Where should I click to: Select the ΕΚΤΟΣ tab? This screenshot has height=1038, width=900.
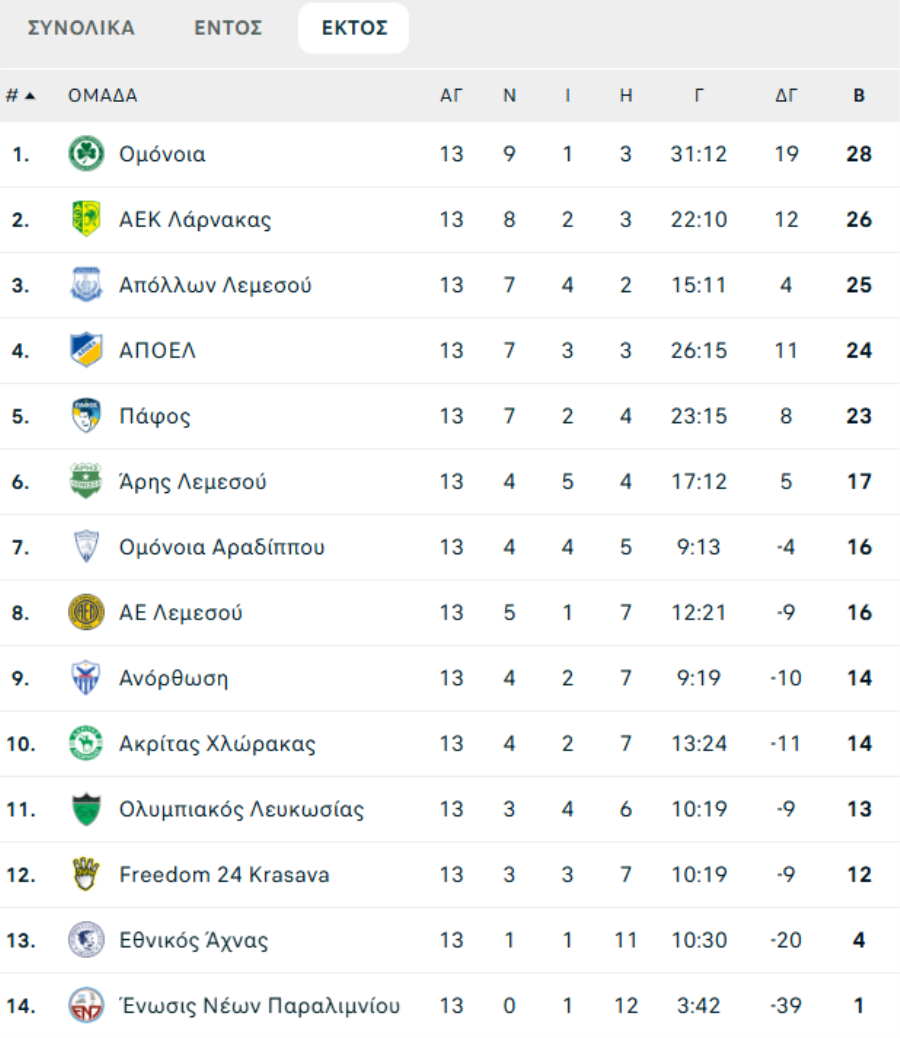[354, 28]
